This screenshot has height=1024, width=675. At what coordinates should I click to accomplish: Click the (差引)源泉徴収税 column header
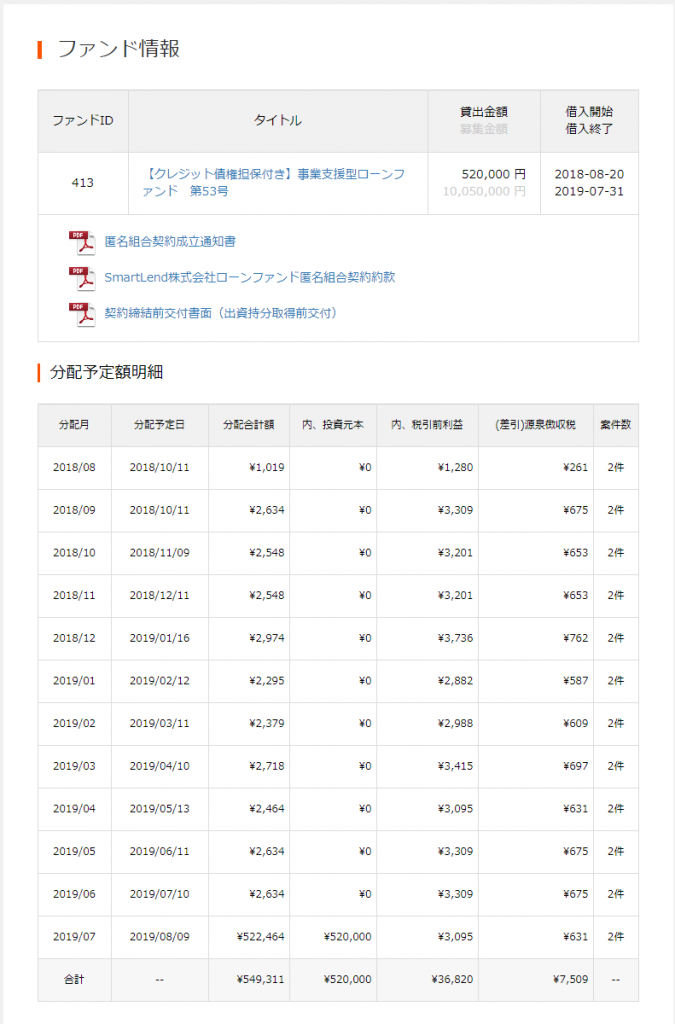535,425
